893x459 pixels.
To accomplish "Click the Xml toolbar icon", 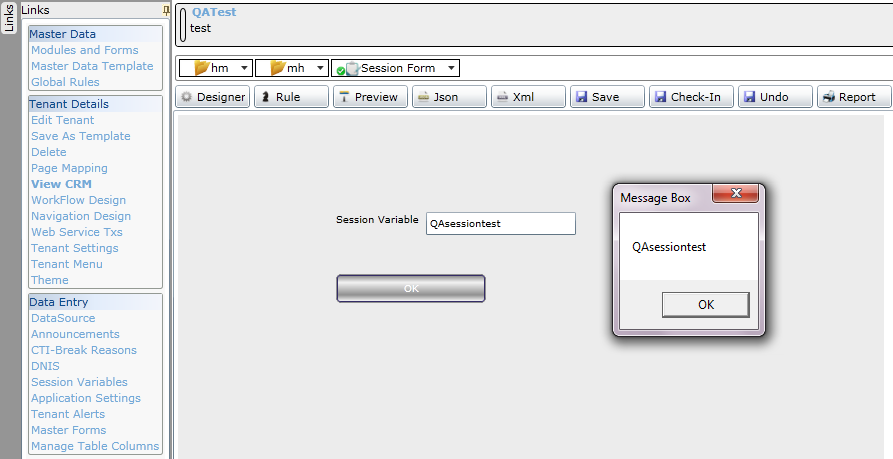I will (502, 97).
